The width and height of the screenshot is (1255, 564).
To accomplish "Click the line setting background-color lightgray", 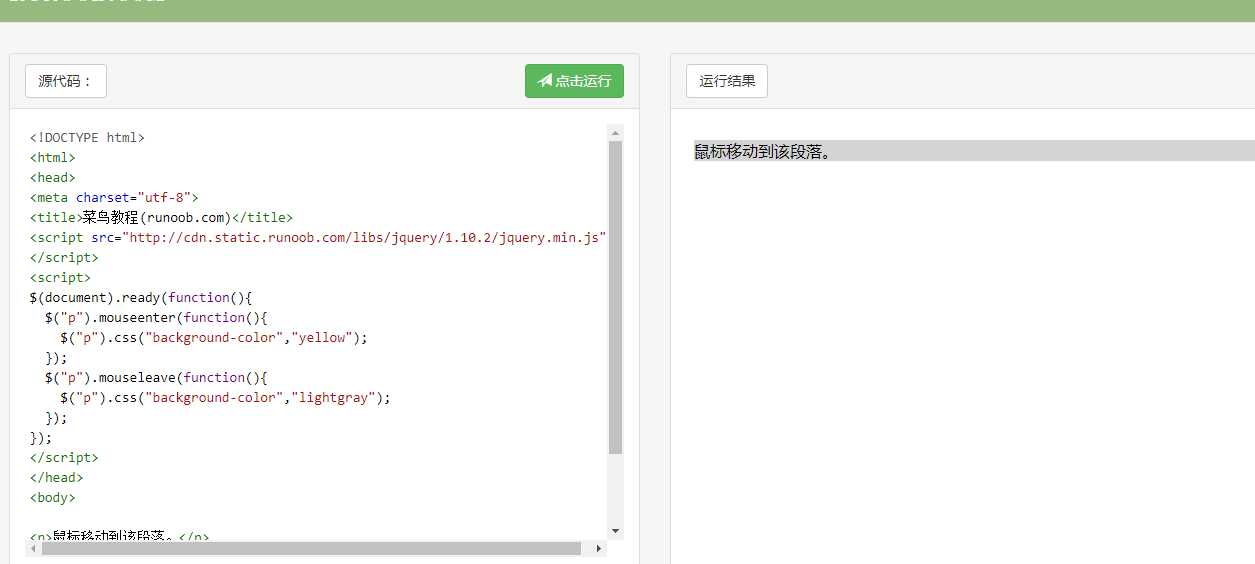I will tap(225, 398).
